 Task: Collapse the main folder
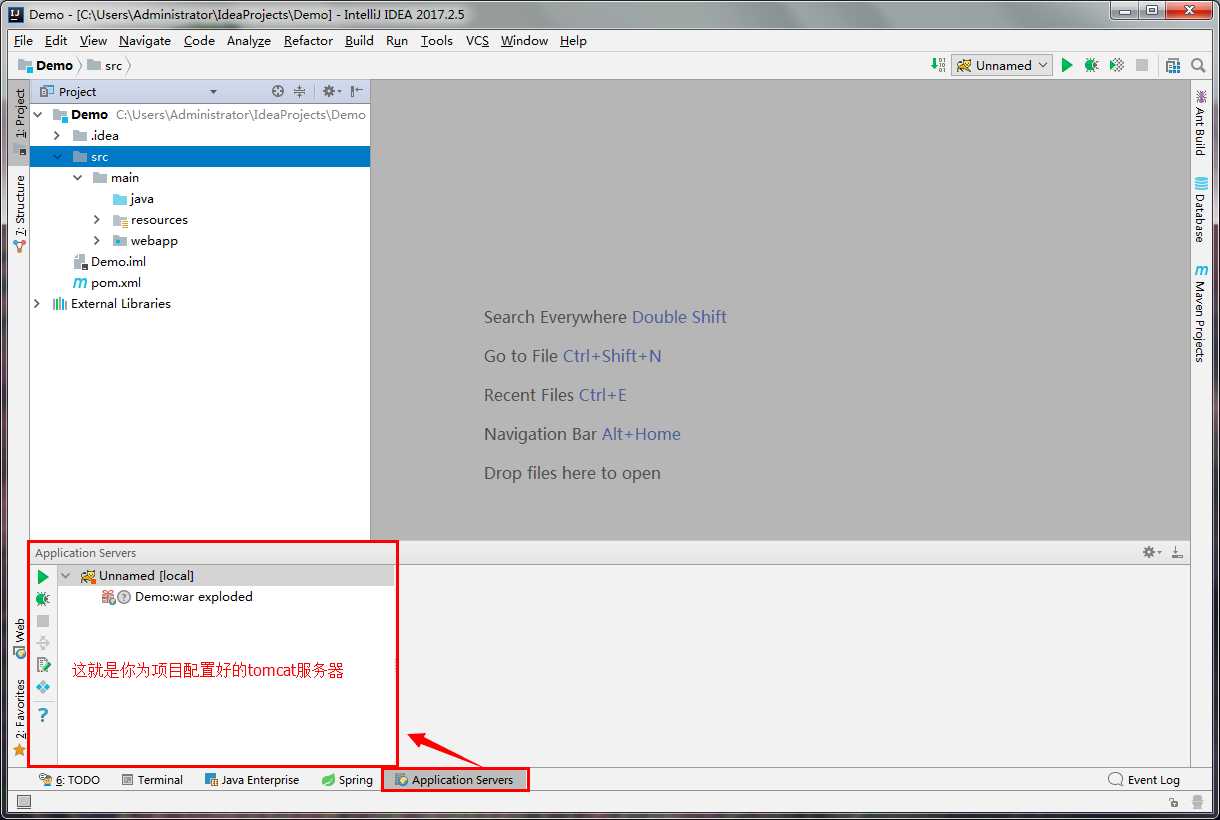click(78, 177)
